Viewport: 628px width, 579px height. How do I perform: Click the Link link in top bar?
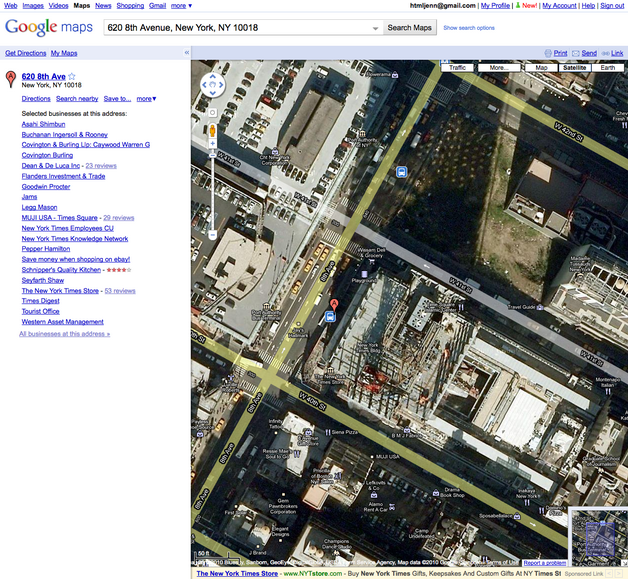(x=617, y=53)
